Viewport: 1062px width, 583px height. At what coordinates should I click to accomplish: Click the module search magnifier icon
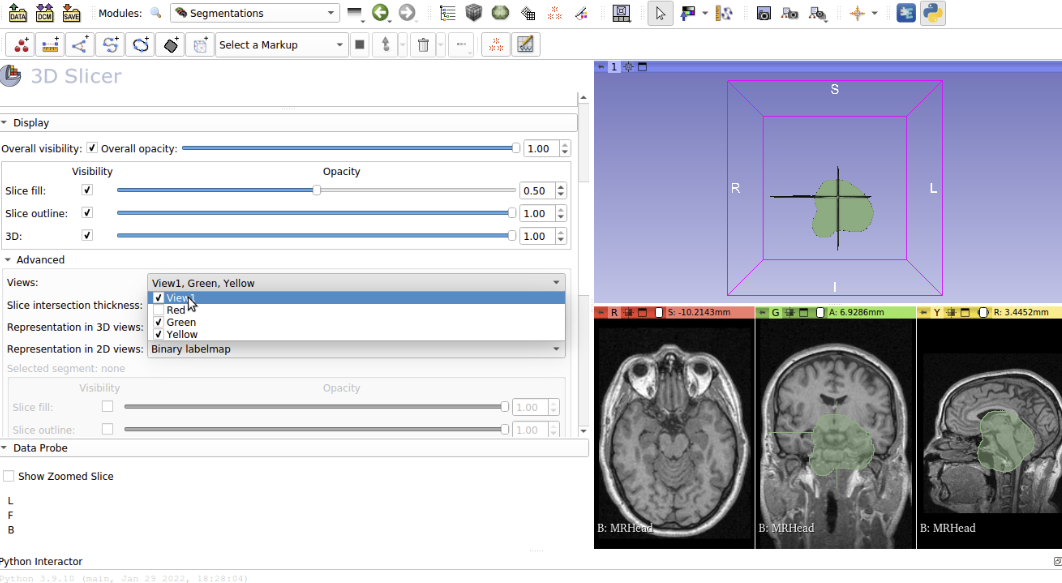[156, 13]
